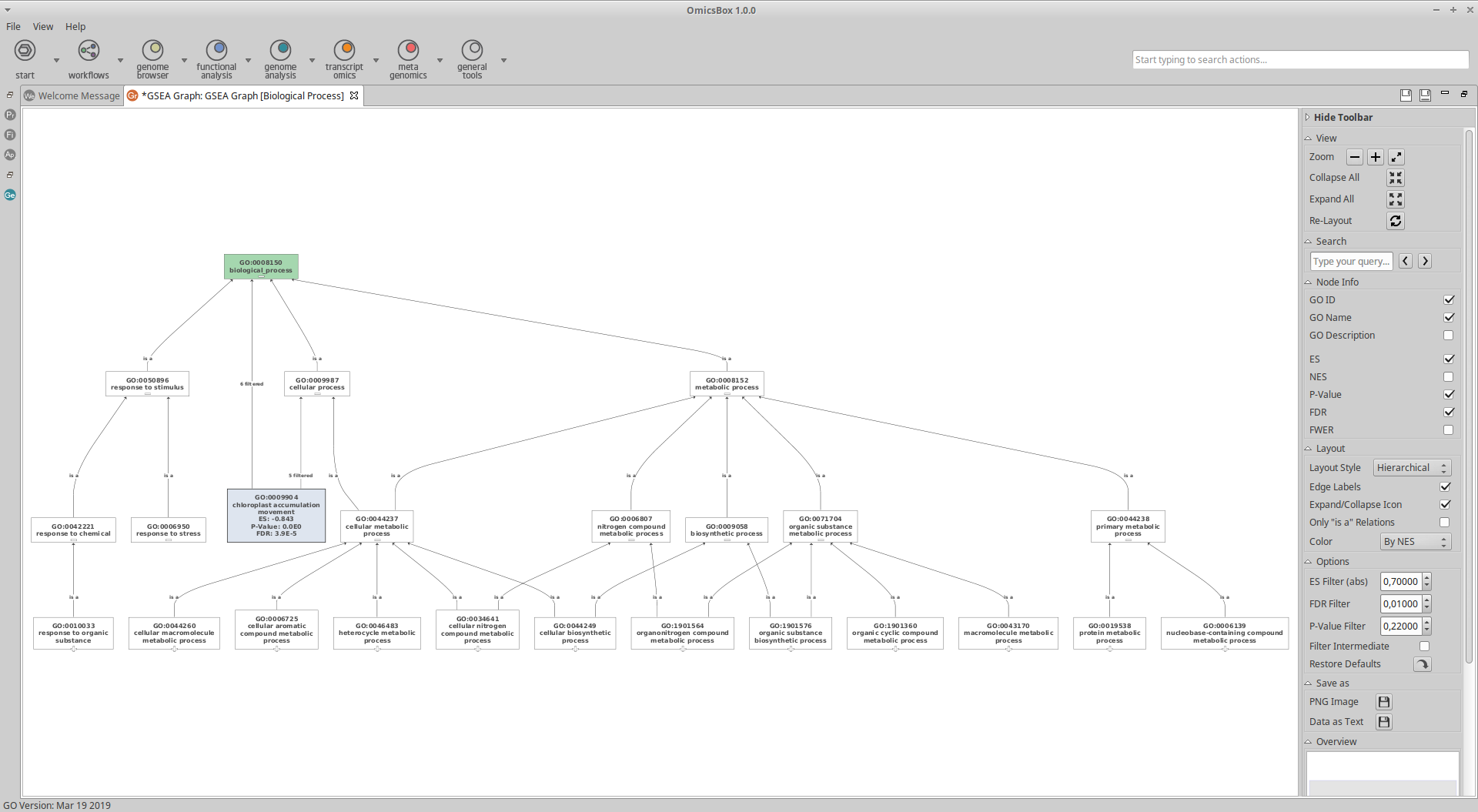Open the View menu

43,26
